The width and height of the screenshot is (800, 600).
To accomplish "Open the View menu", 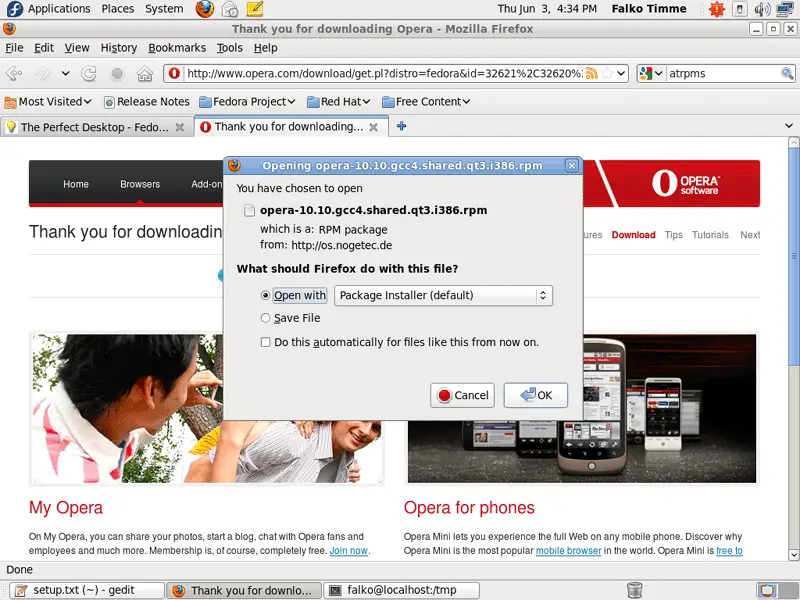I will click(77, 48).
